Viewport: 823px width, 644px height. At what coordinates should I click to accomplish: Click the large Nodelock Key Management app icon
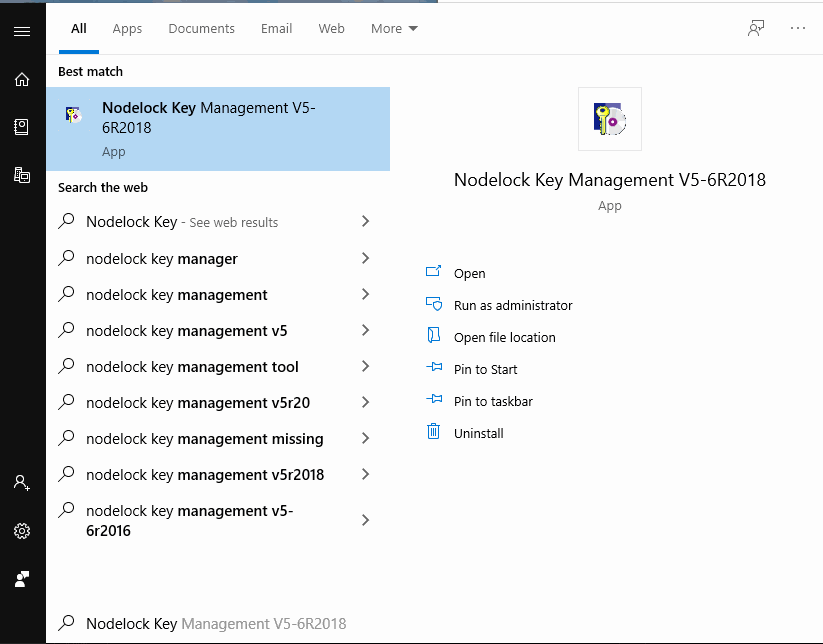pyautogui.click(x=609, y=119)
